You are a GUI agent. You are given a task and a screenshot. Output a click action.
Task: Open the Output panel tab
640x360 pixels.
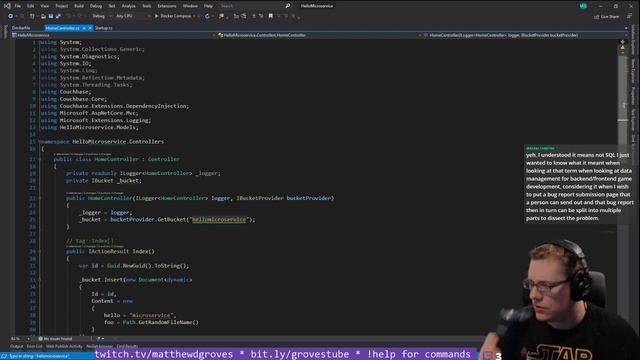coord(17,347)
